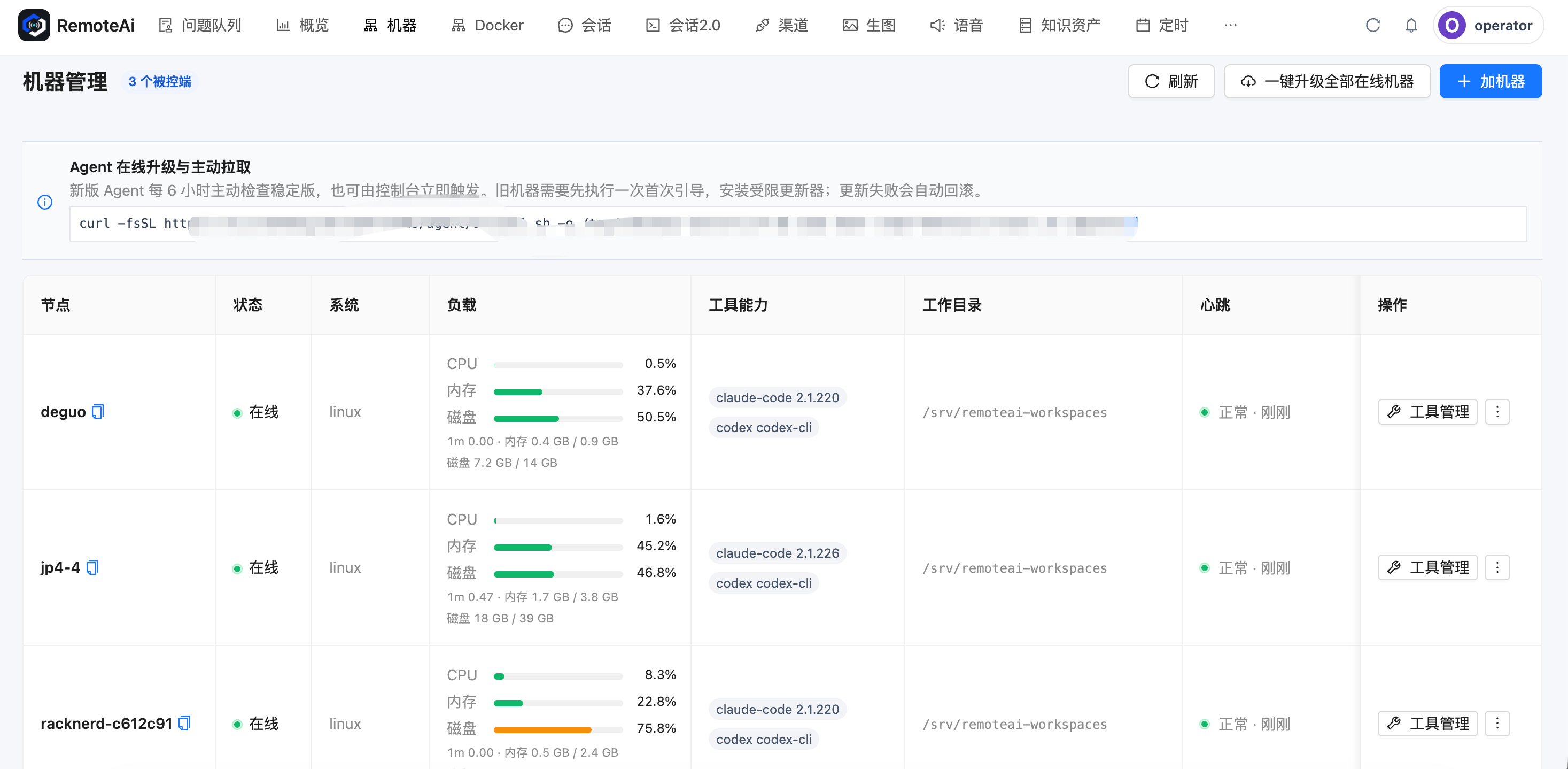1568x769 pixels.
Task: Open the 语音 voice page
Action: pos(957,25)
